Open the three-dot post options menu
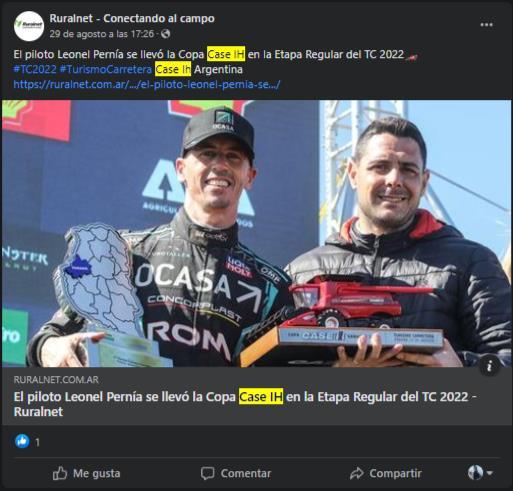The image size is (513, 491). tap(486, 25)
